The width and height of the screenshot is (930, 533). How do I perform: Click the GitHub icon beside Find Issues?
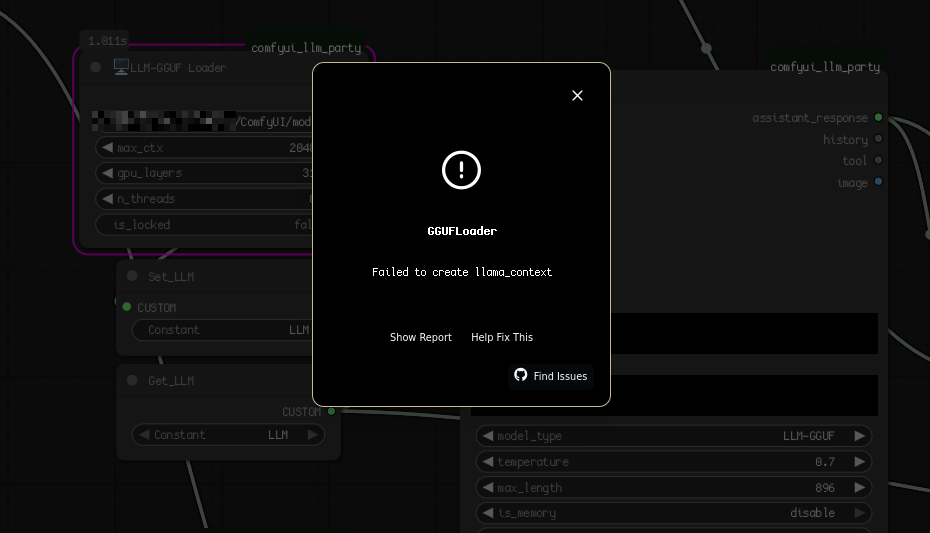click(x=521, y=375)
